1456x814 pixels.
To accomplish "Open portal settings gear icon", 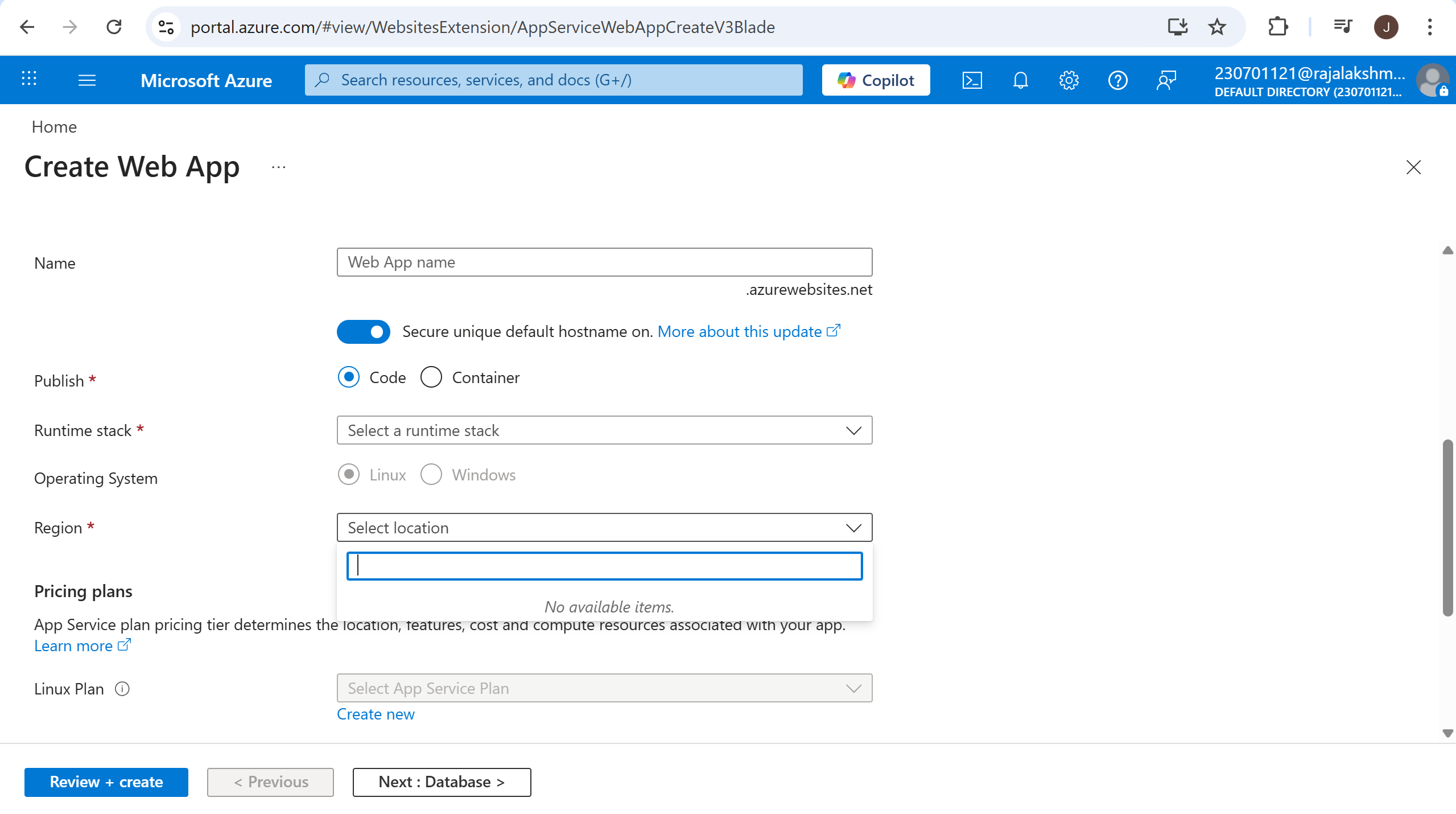I will point(1069,80).
